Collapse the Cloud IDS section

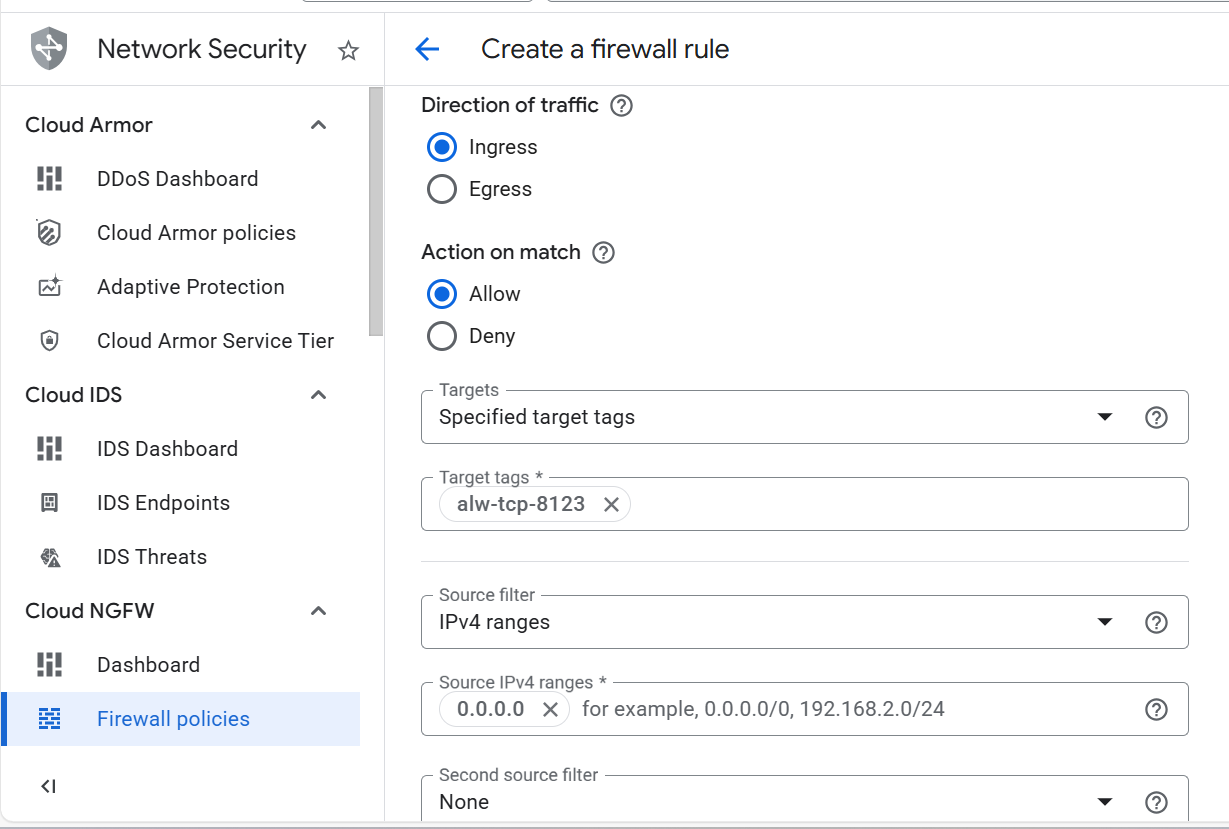(318, 395)
